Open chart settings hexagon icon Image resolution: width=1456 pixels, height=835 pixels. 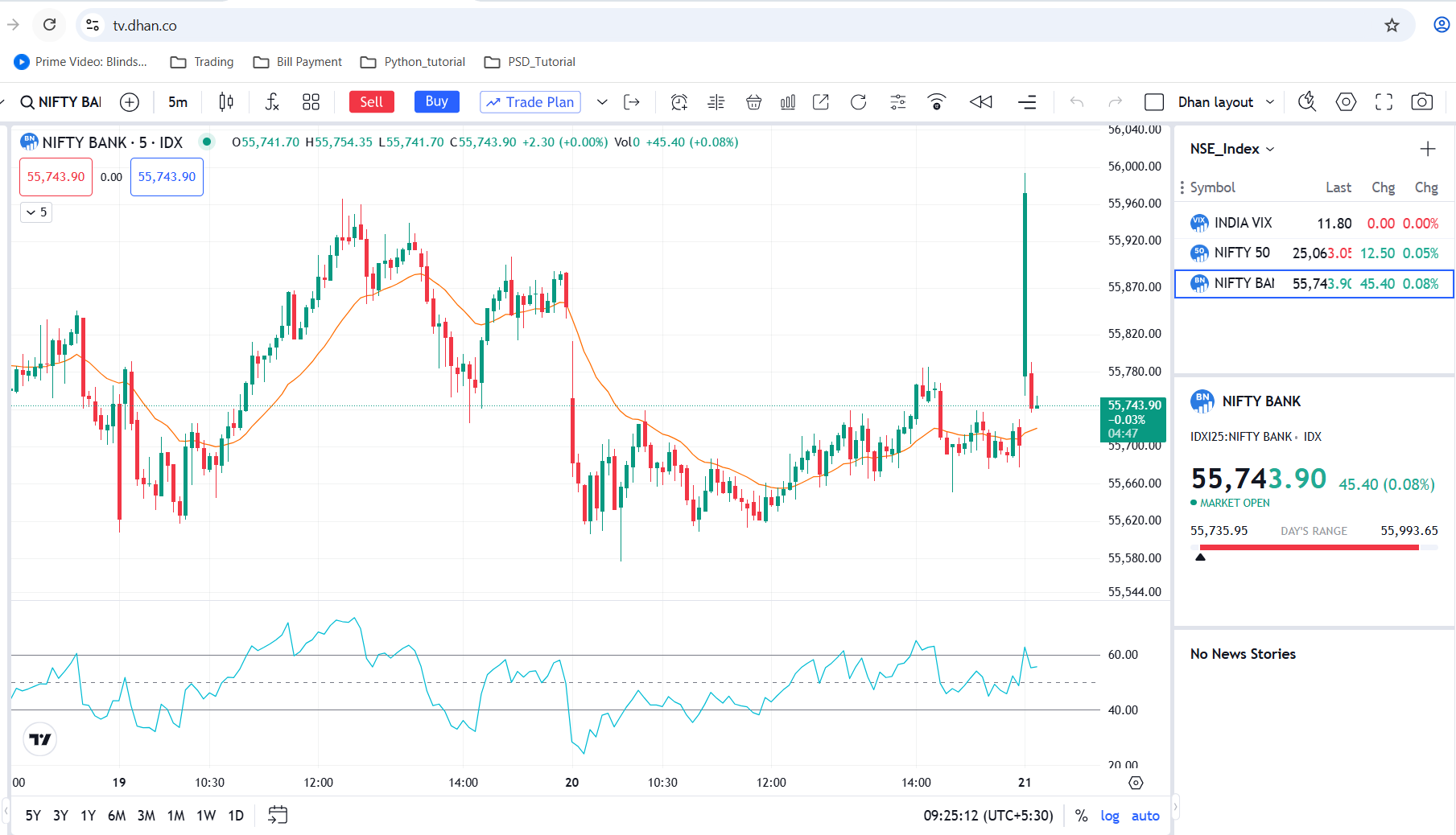[1346, 102]
